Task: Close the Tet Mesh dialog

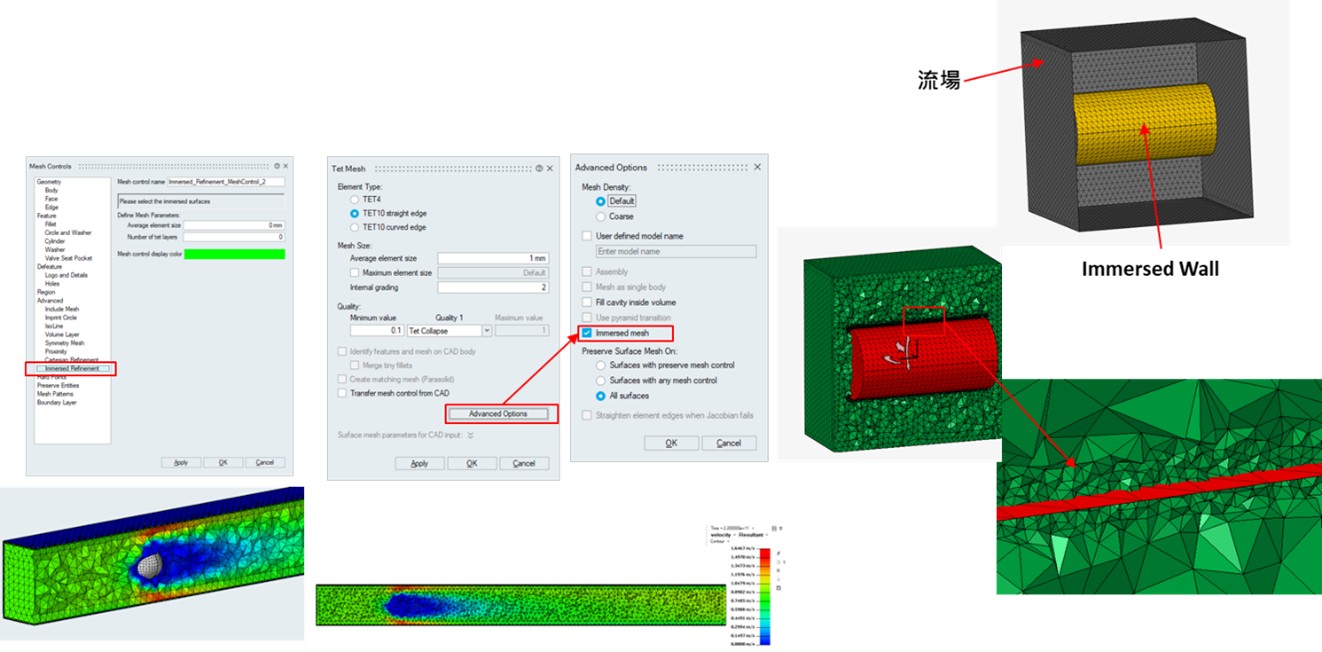Action: click(548, 169)
